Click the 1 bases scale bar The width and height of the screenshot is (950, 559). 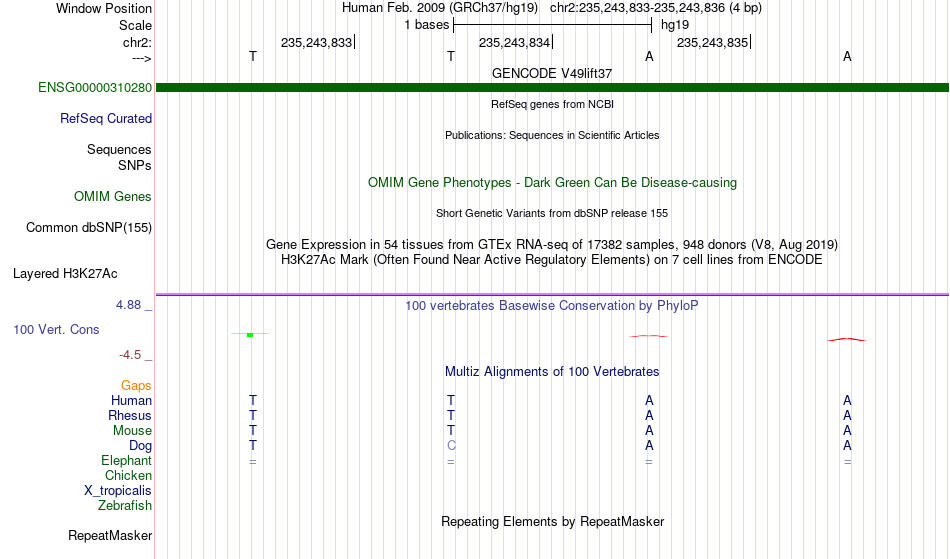coord(552,25)
